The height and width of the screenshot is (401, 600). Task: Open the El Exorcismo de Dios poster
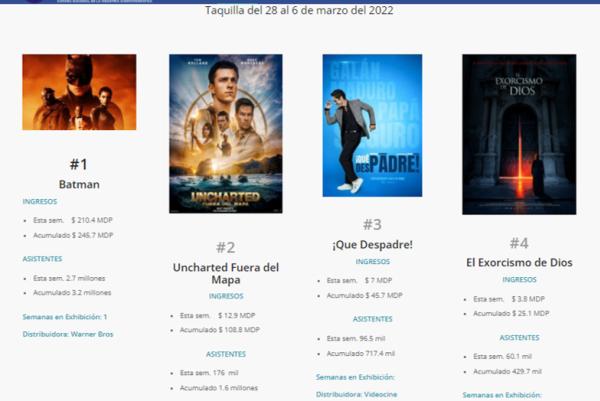(x=519, y=134)
